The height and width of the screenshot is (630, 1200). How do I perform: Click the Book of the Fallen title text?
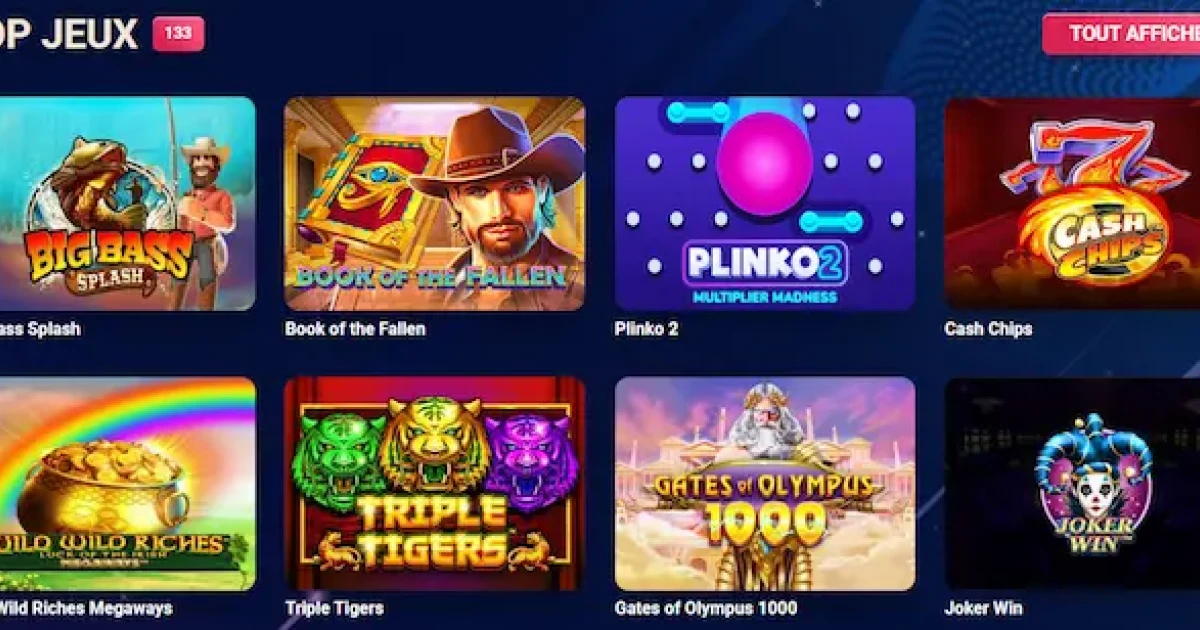tap(355, 328)
